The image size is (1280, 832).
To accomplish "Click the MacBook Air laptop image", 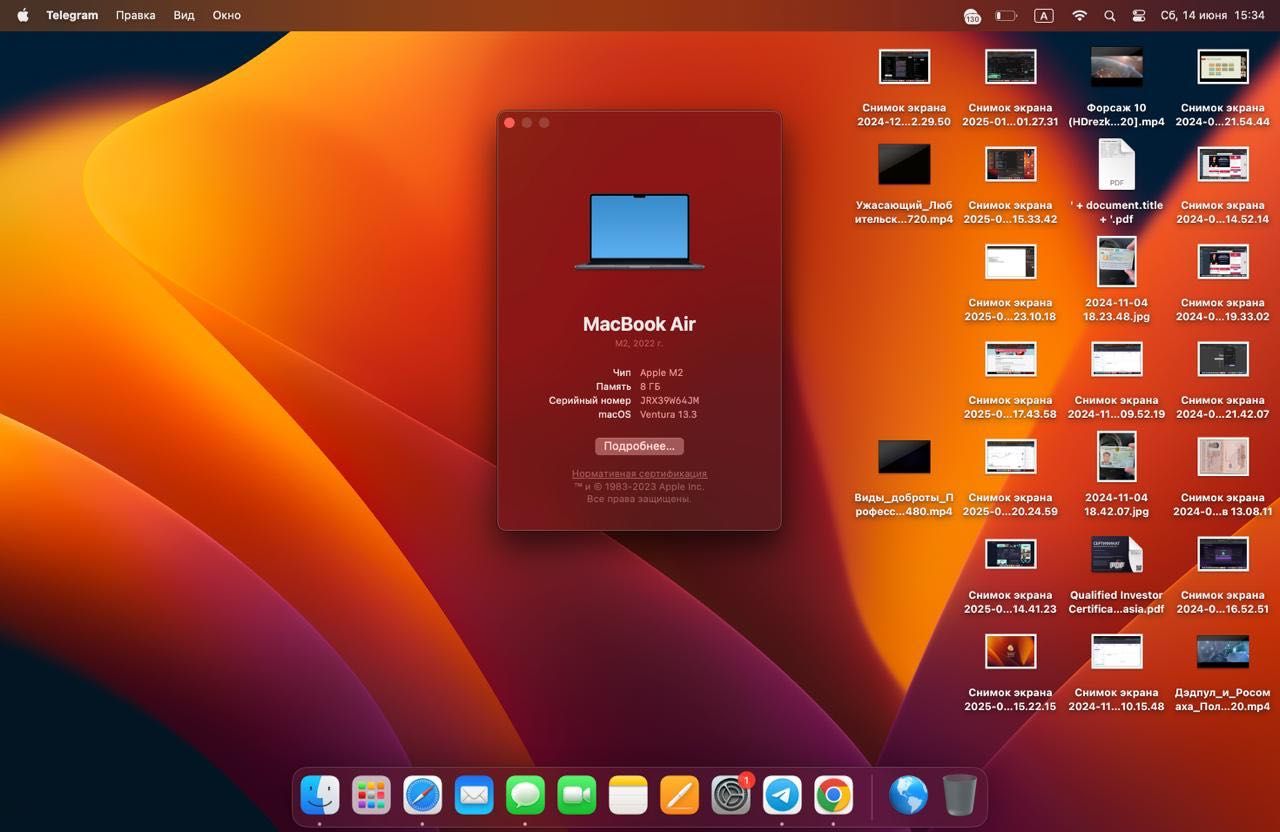I will [639, 231].
